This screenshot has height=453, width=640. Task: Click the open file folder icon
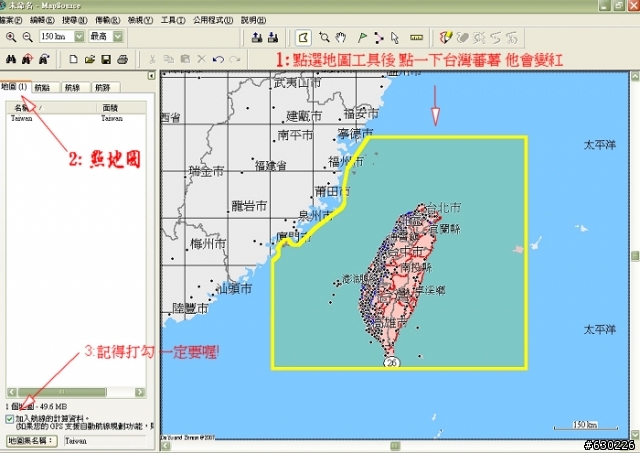pyautogui.click(x=90, y=60)
